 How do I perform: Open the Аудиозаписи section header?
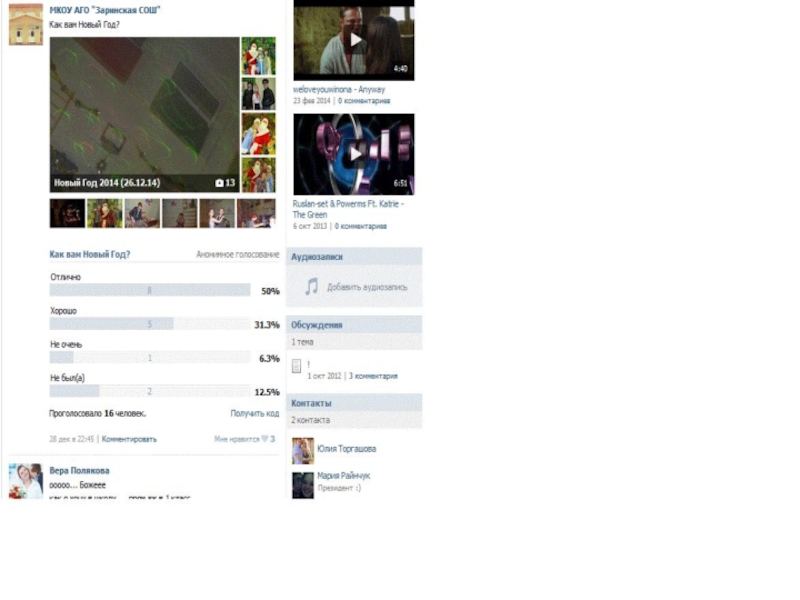coord(354,257)
